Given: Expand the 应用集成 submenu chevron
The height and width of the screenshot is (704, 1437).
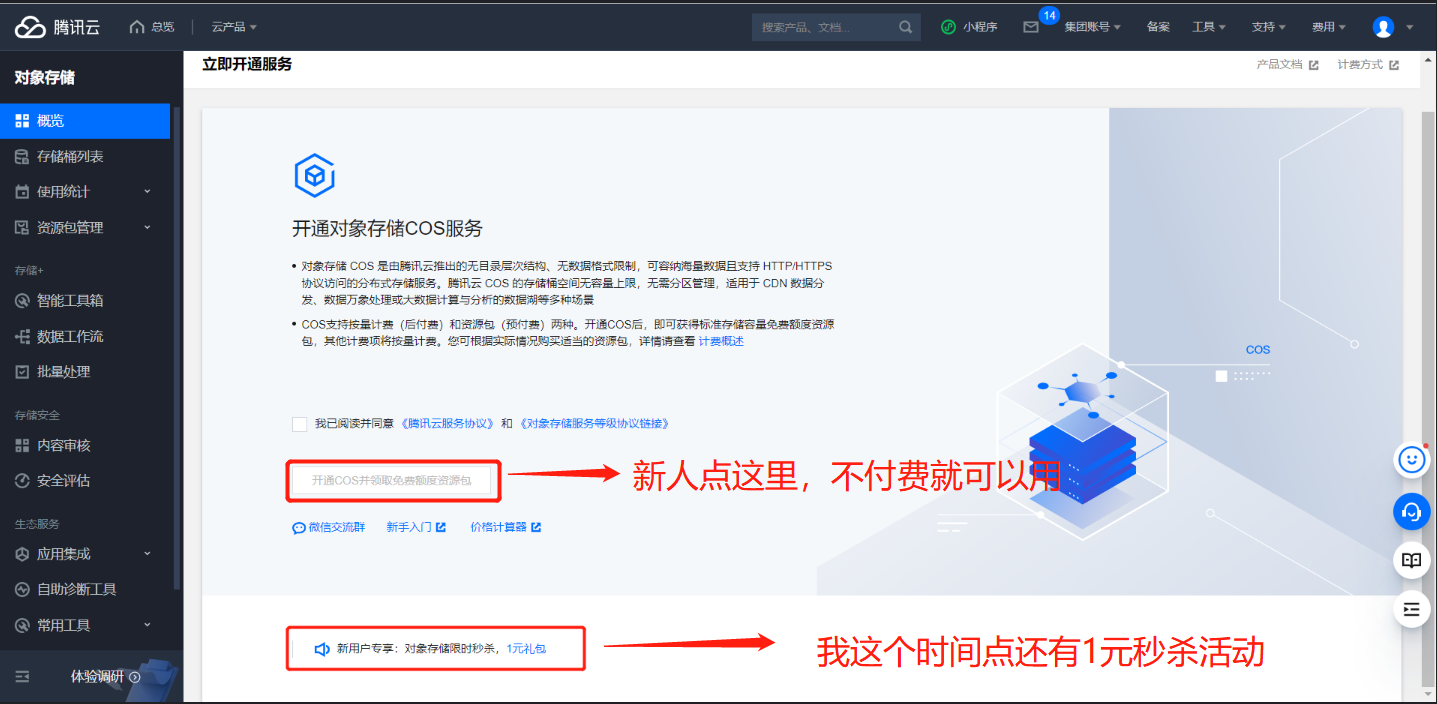Looking at the screenshot, I should point(147,553).
